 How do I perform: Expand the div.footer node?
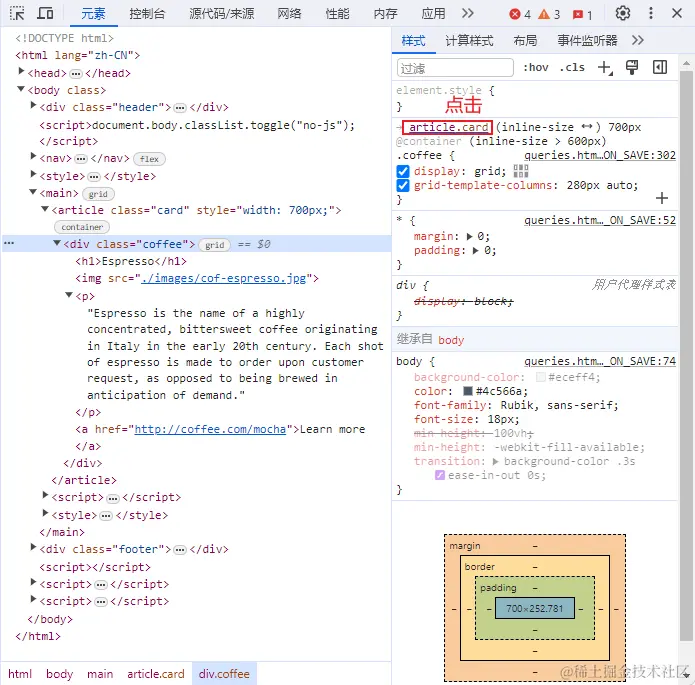pyautogui.click(x=33, y=547)
